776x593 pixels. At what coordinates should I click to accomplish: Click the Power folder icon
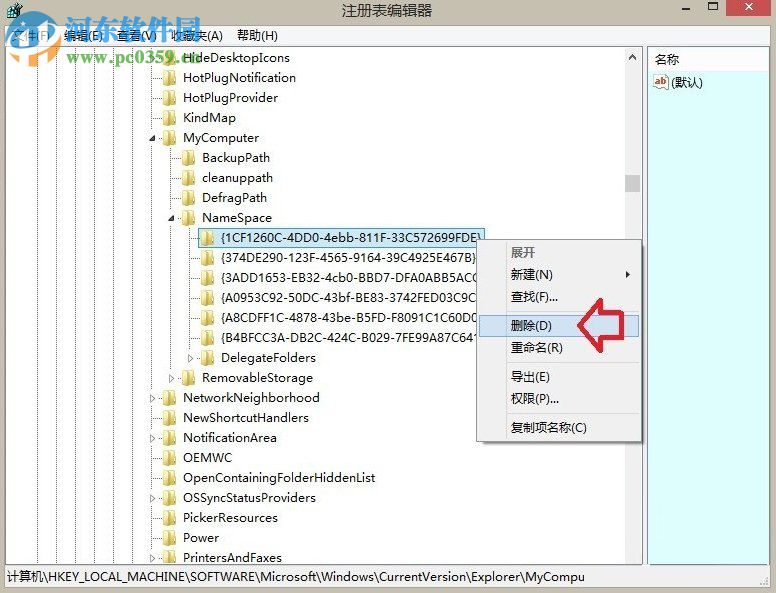click(169, 538)
